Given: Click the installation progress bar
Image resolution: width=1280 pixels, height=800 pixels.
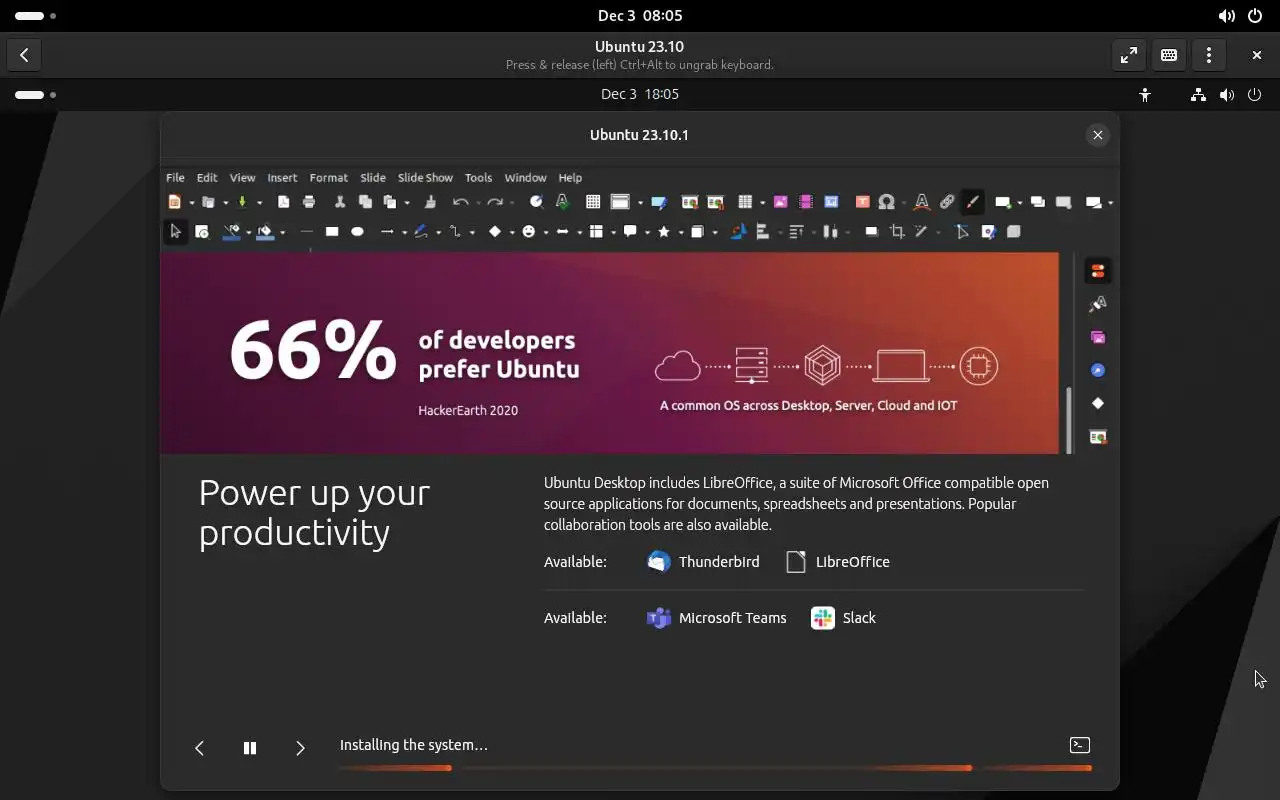Looking at the screenshot, I should pos(715,768).
